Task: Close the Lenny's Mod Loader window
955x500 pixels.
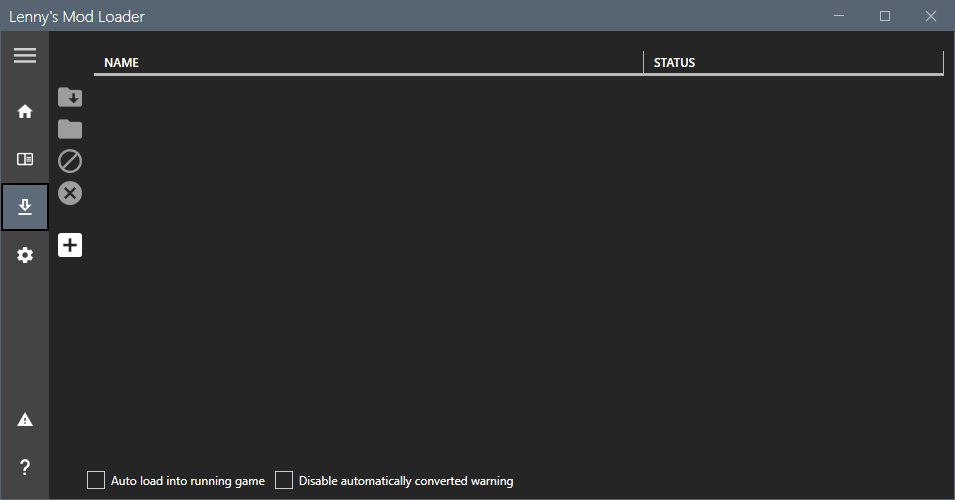Action: [931, 16]
